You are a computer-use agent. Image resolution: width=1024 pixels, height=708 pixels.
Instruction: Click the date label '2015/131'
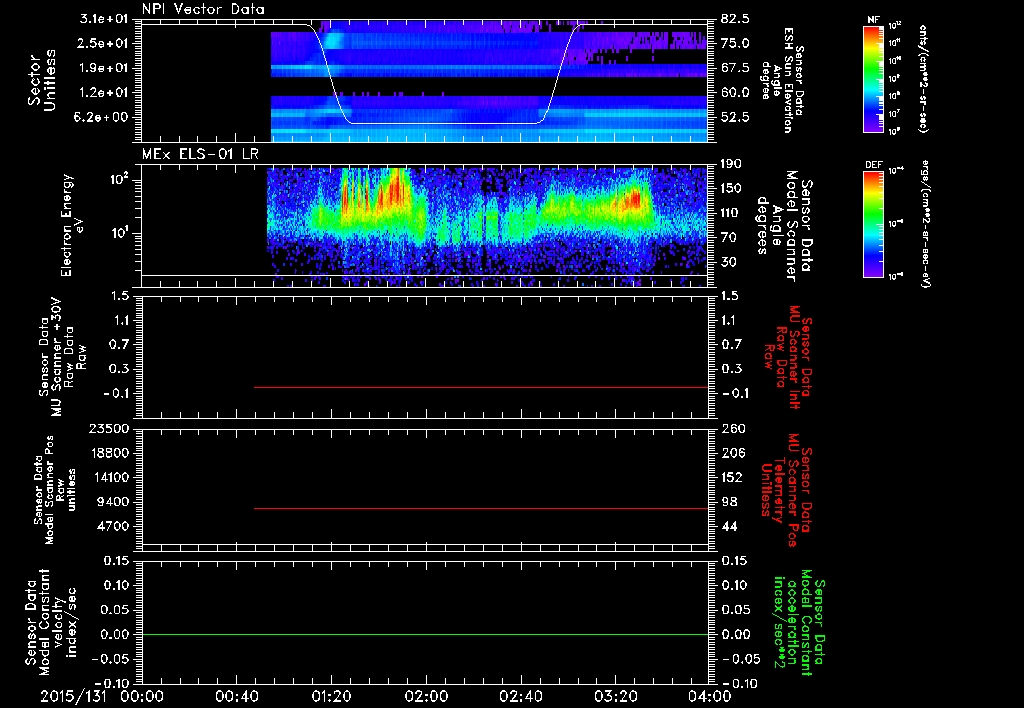tap(73, 696)
